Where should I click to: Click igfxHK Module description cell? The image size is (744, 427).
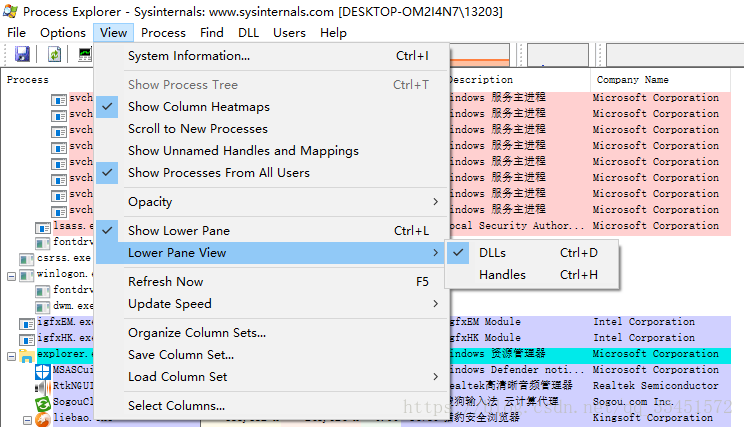[485, 338]
